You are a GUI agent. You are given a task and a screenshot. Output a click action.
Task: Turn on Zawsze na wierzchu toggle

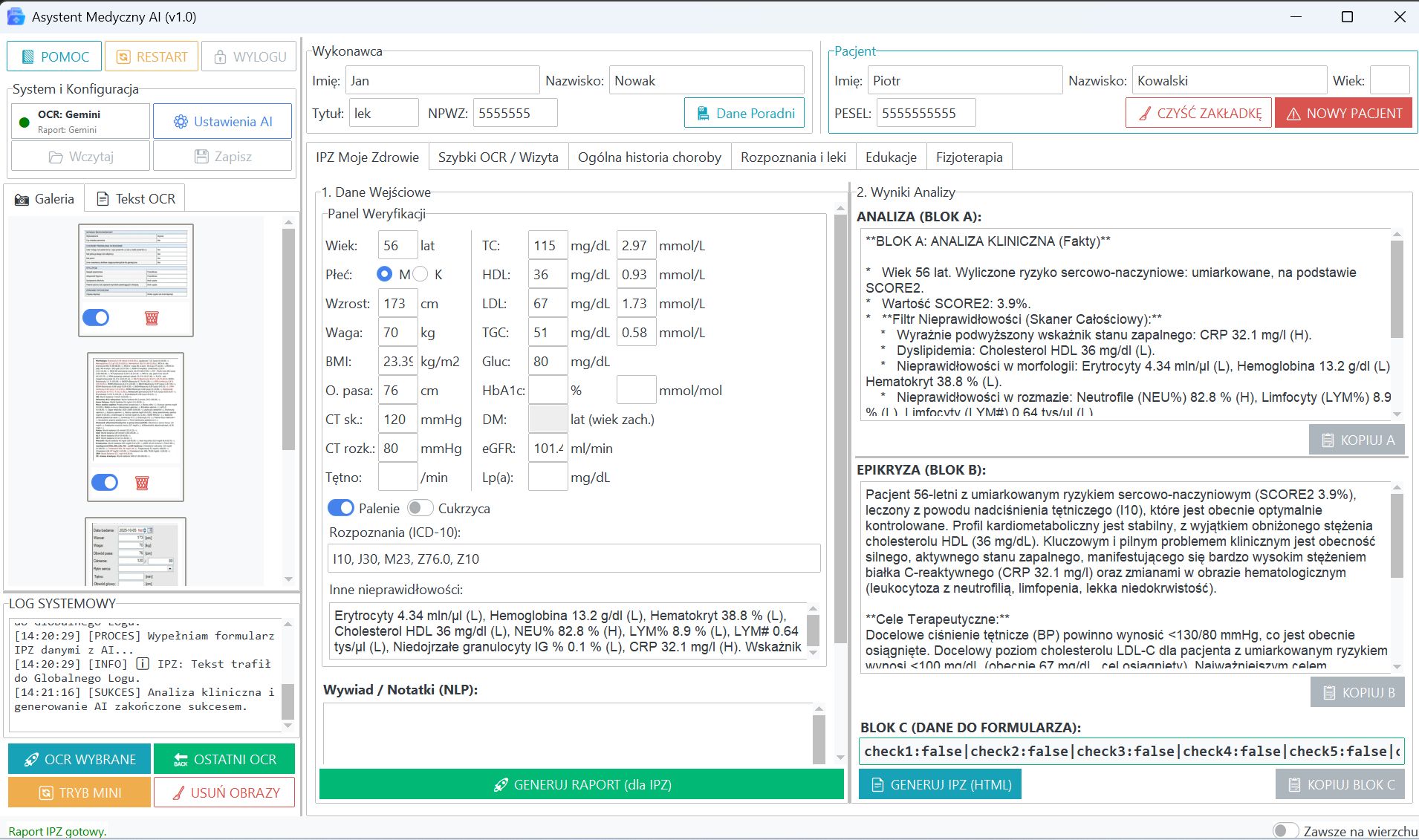1285,830
